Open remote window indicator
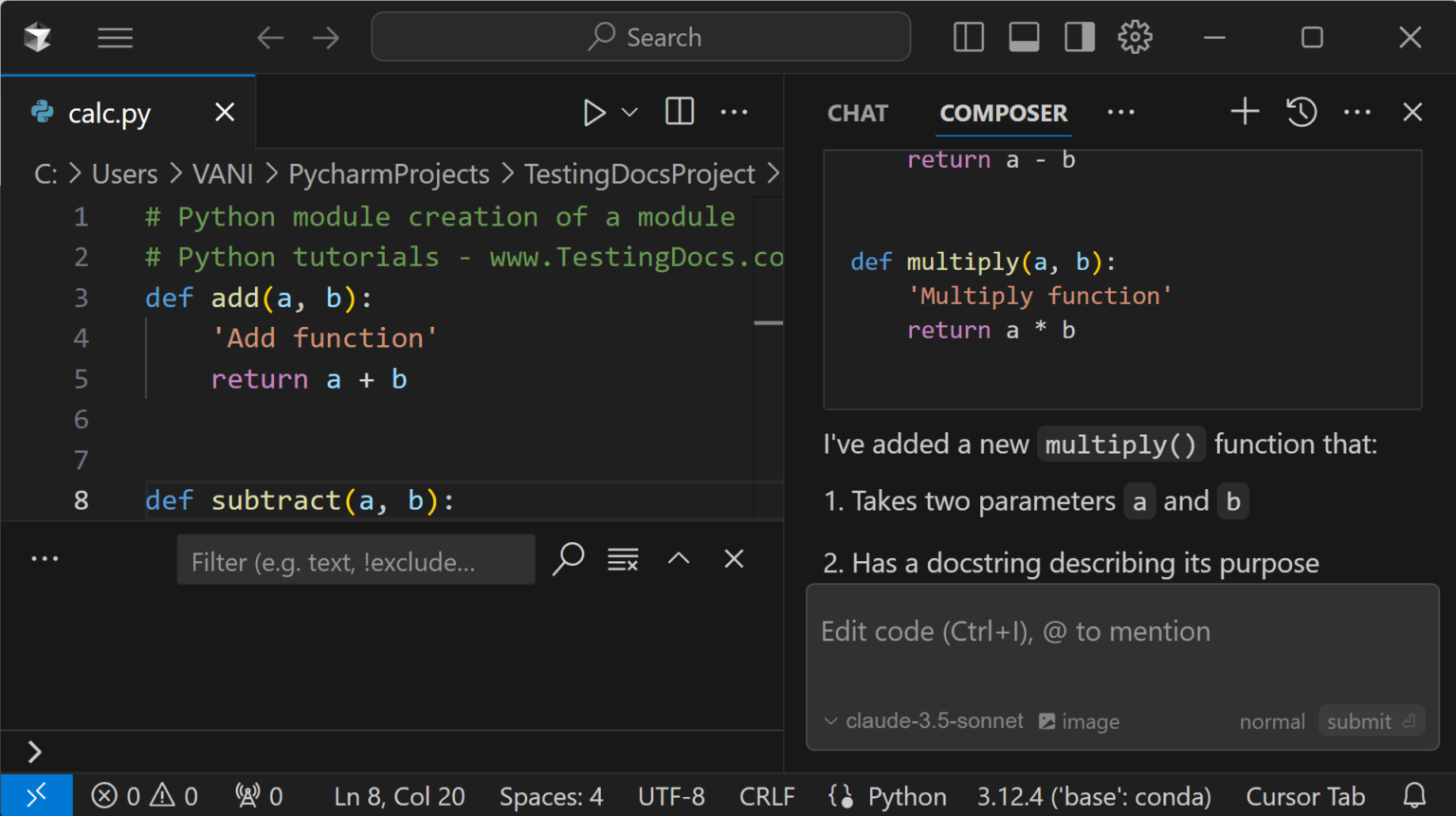 pyautogui.click(x=37, y=795)
